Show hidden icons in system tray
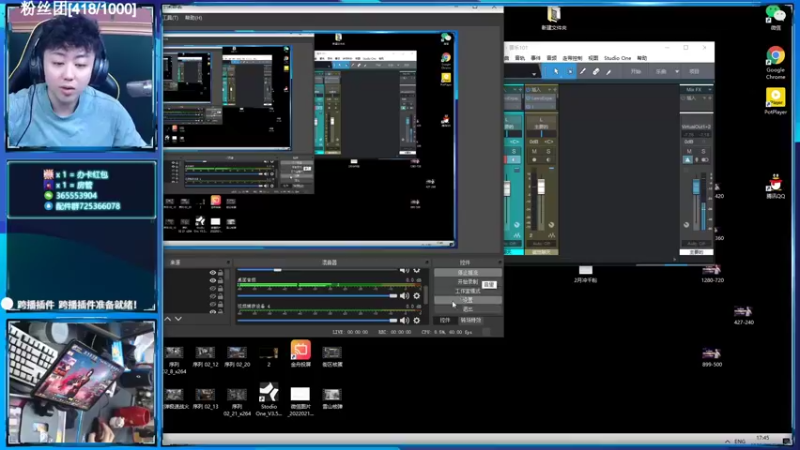Screen dimensions: 800x450 (728, 441)
